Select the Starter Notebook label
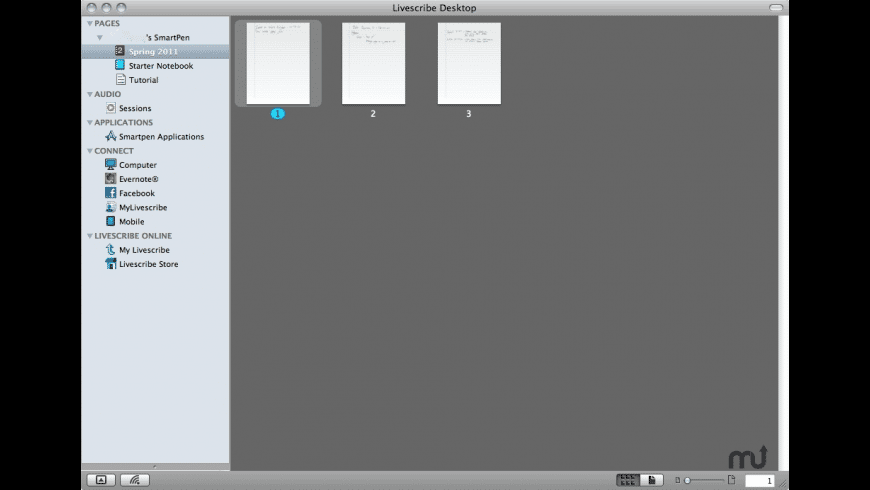 pos(161,65)
